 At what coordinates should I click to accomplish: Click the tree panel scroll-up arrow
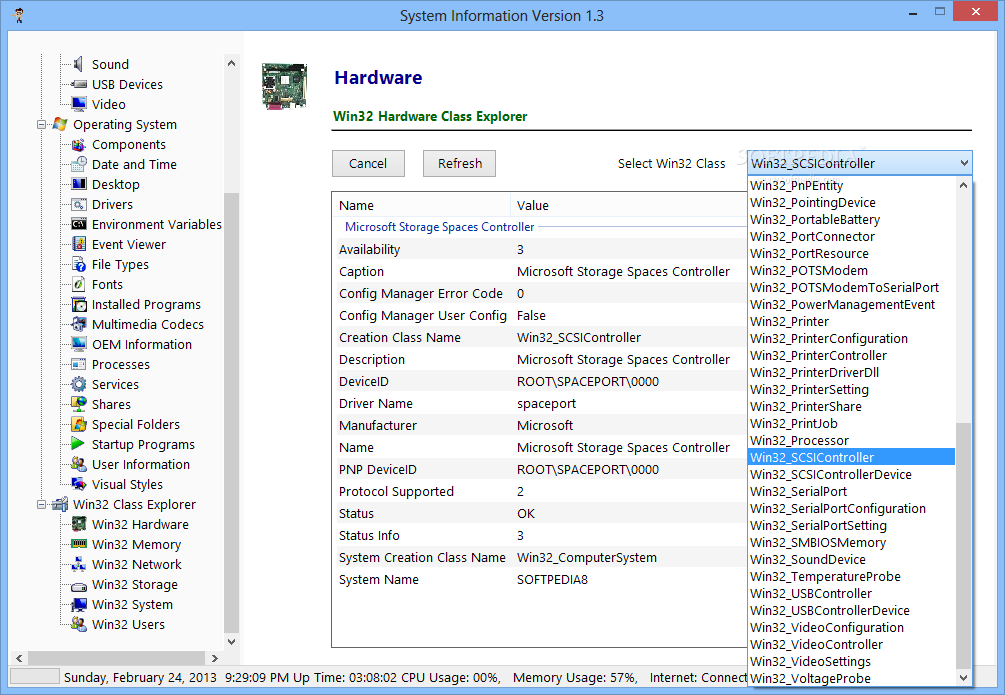click(231, 63)
